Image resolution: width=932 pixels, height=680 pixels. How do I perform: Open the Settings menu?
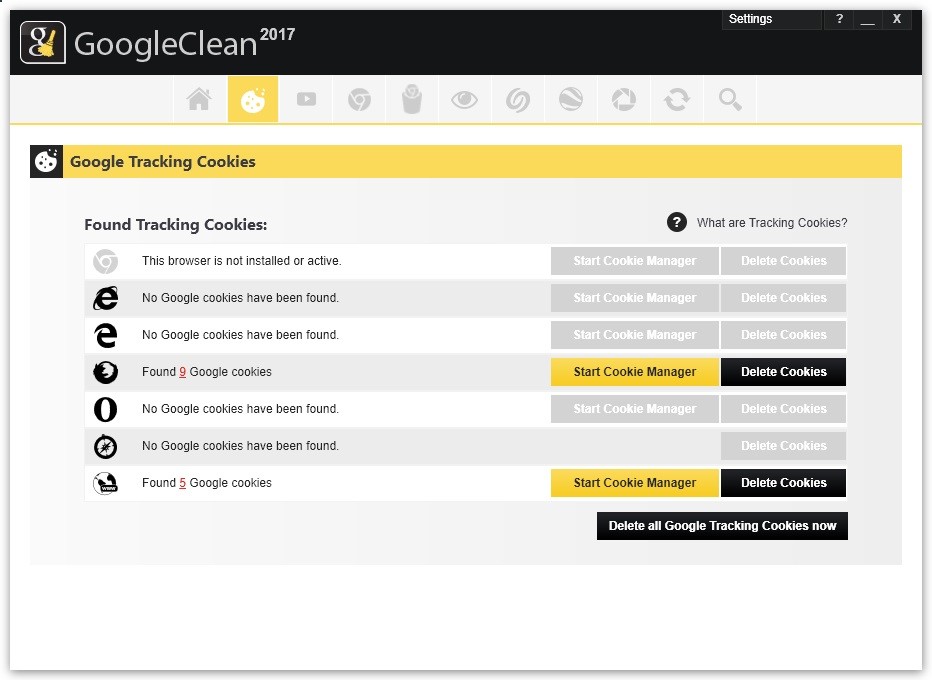[771, 19]
